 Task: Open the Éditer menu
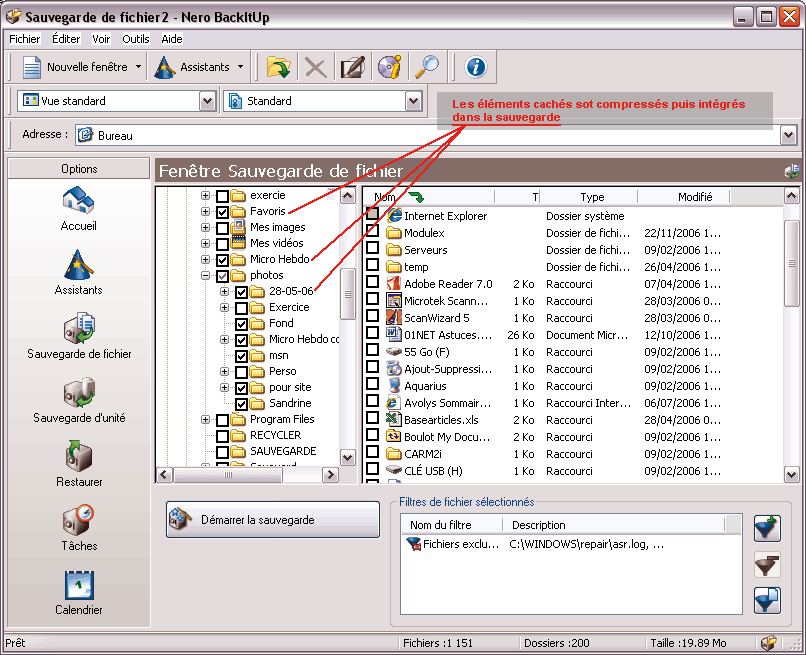(x=66, y=39)
